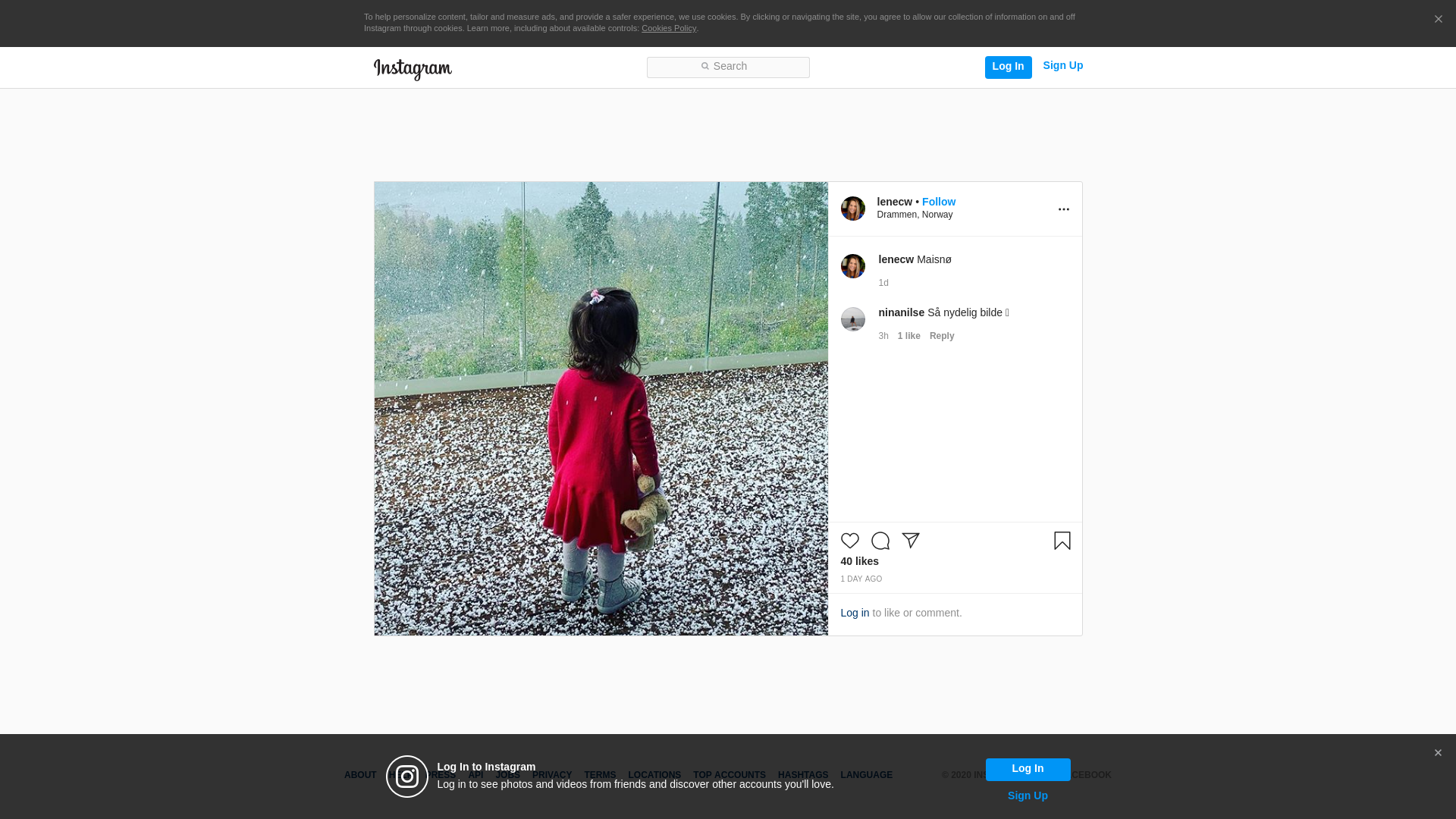The image size is (1456, 819).
Task: Open the three-dot more options menu
Action: tap(1063, 209)
